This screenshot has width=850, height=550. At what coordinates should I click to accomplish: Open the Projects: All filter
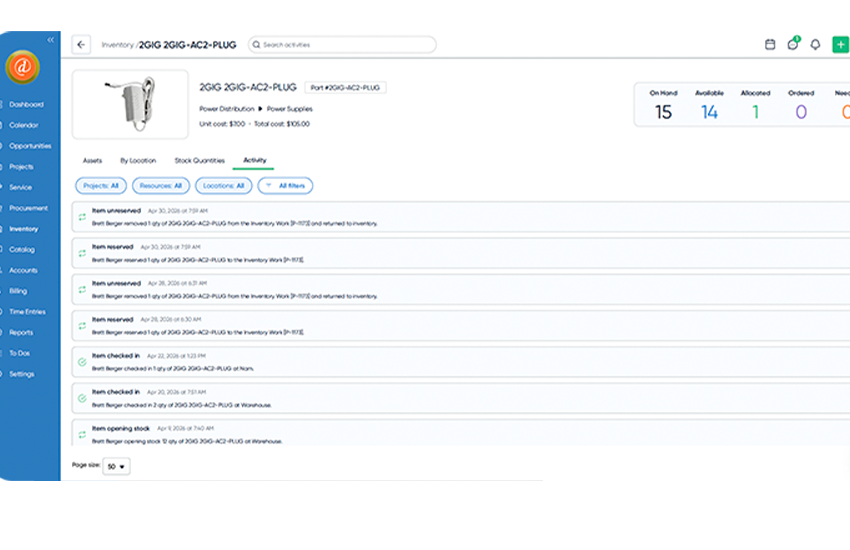(x=101, y=186)
